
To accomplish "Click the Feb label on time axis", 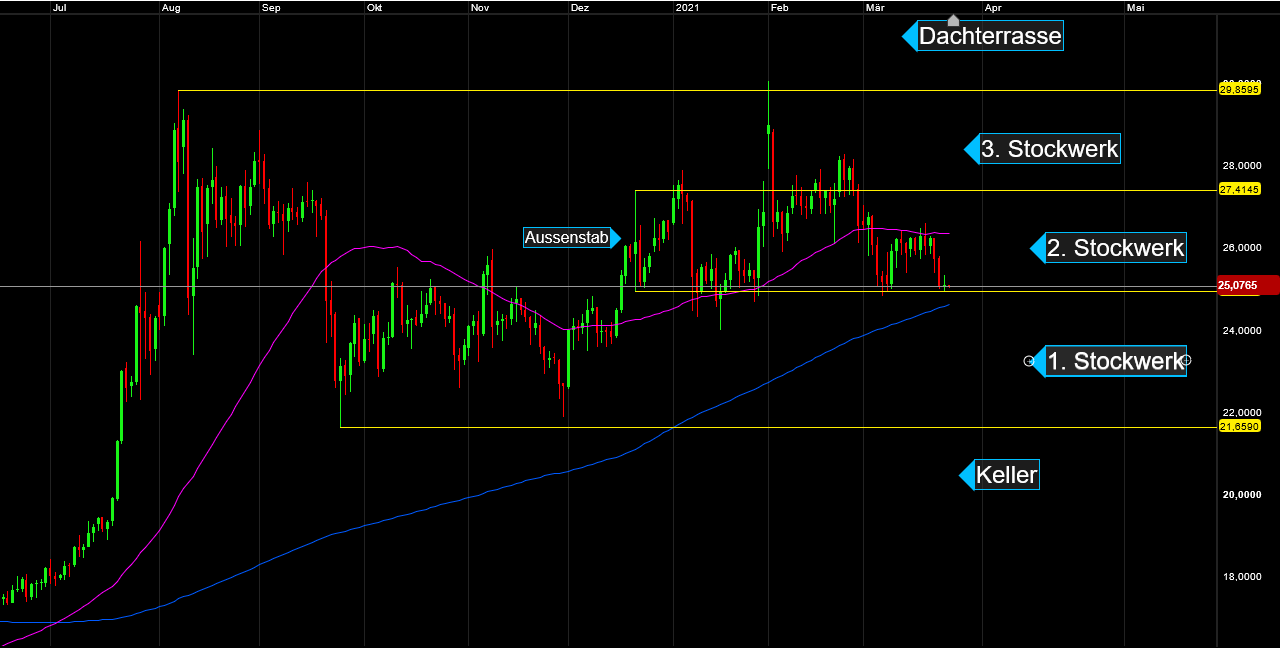I will (780, 7).
